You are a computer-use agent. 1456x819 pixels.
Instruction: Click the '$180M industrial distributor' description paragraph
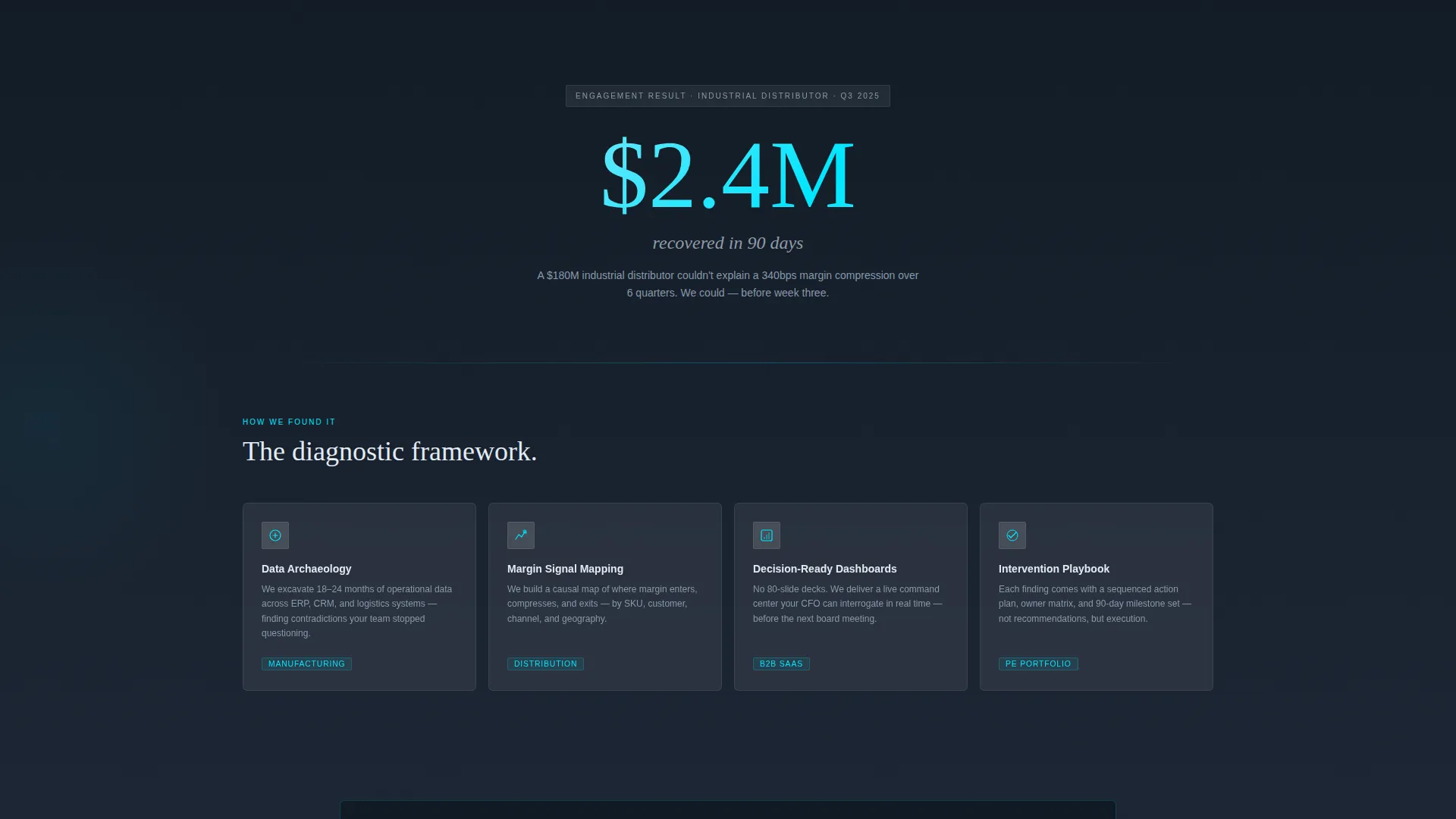pos(728,284)
